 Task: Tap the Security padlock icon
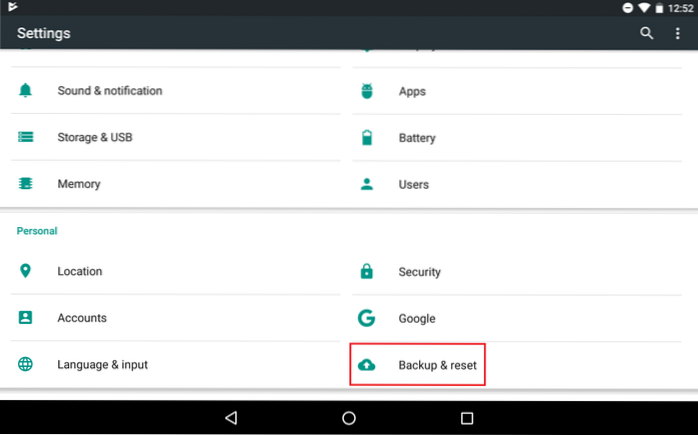coord(367,271)
